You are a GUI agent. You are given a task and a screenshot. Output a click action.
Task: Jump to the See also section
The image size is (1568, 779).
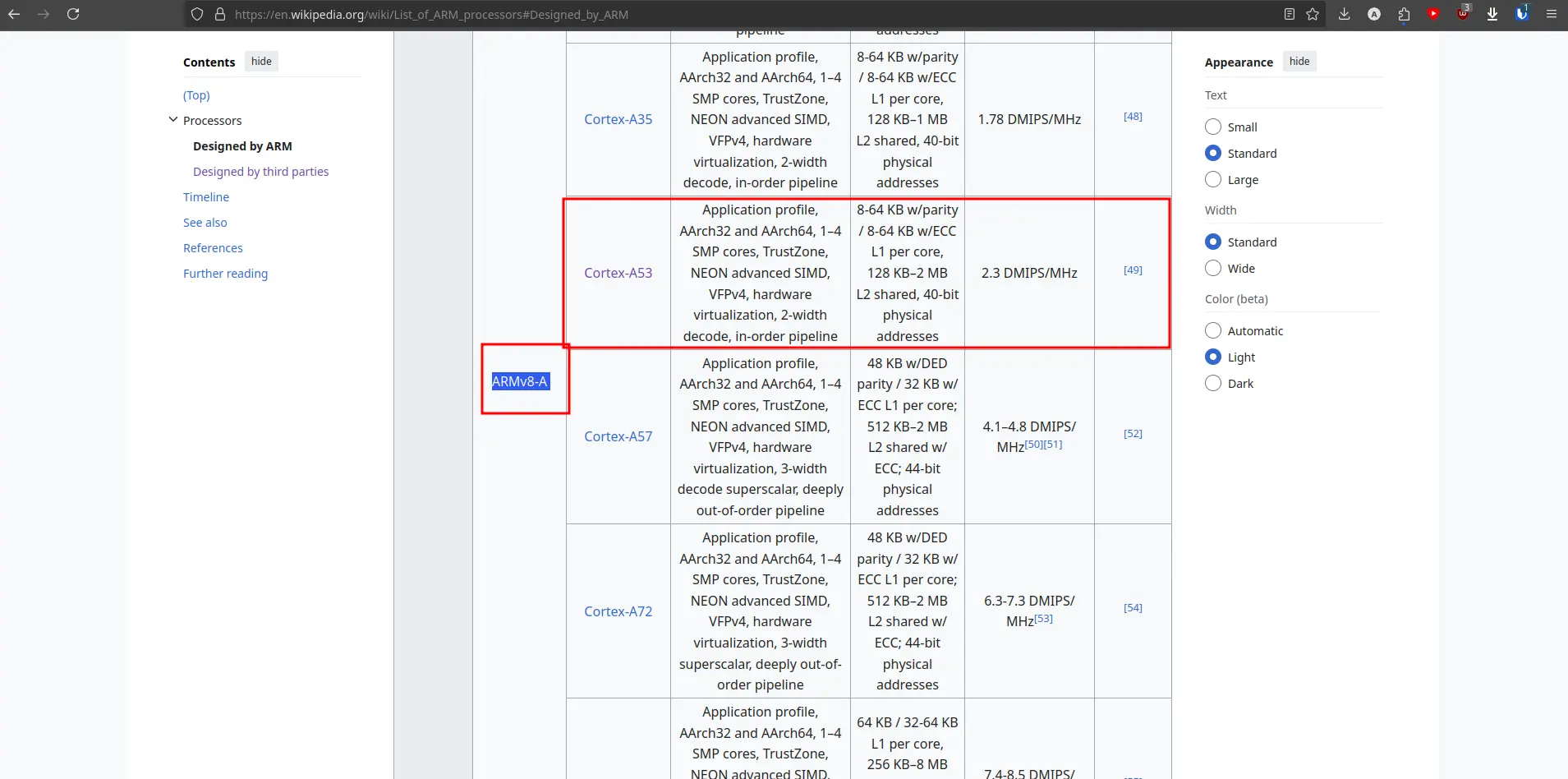(205, 223)
